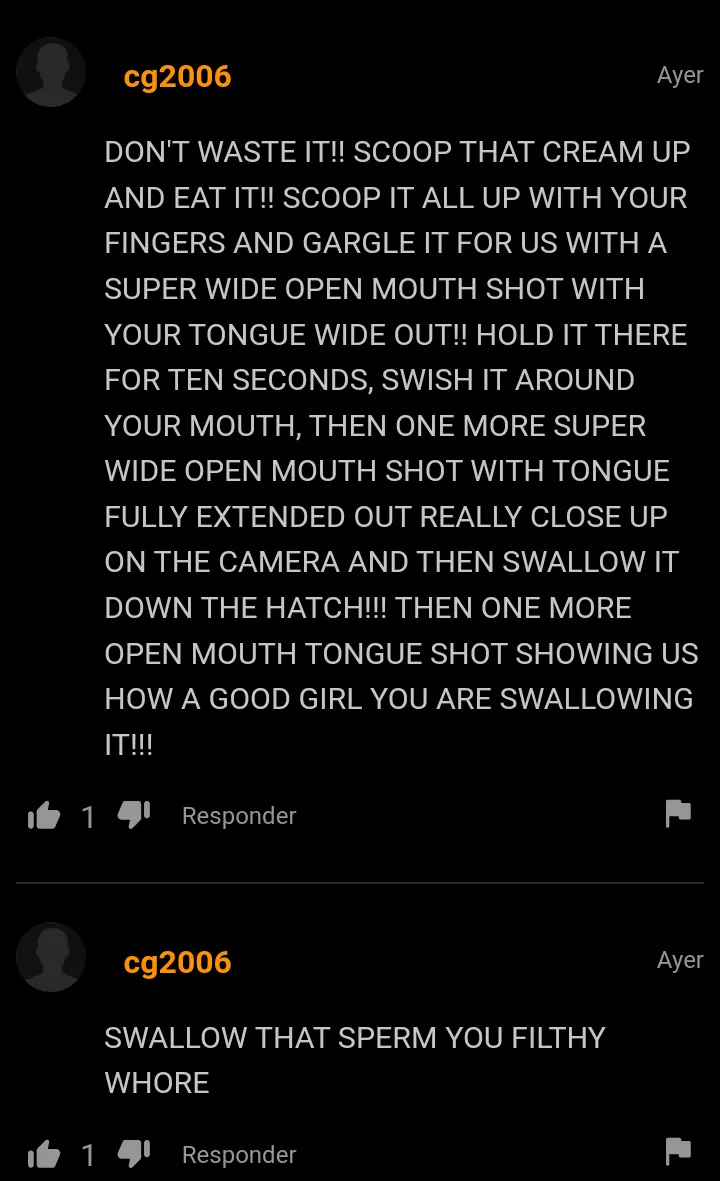Like the long first comment by cg2006
Image resolution: width=720 pixels, height=1181 pixels.
click(x=44, y=815)
